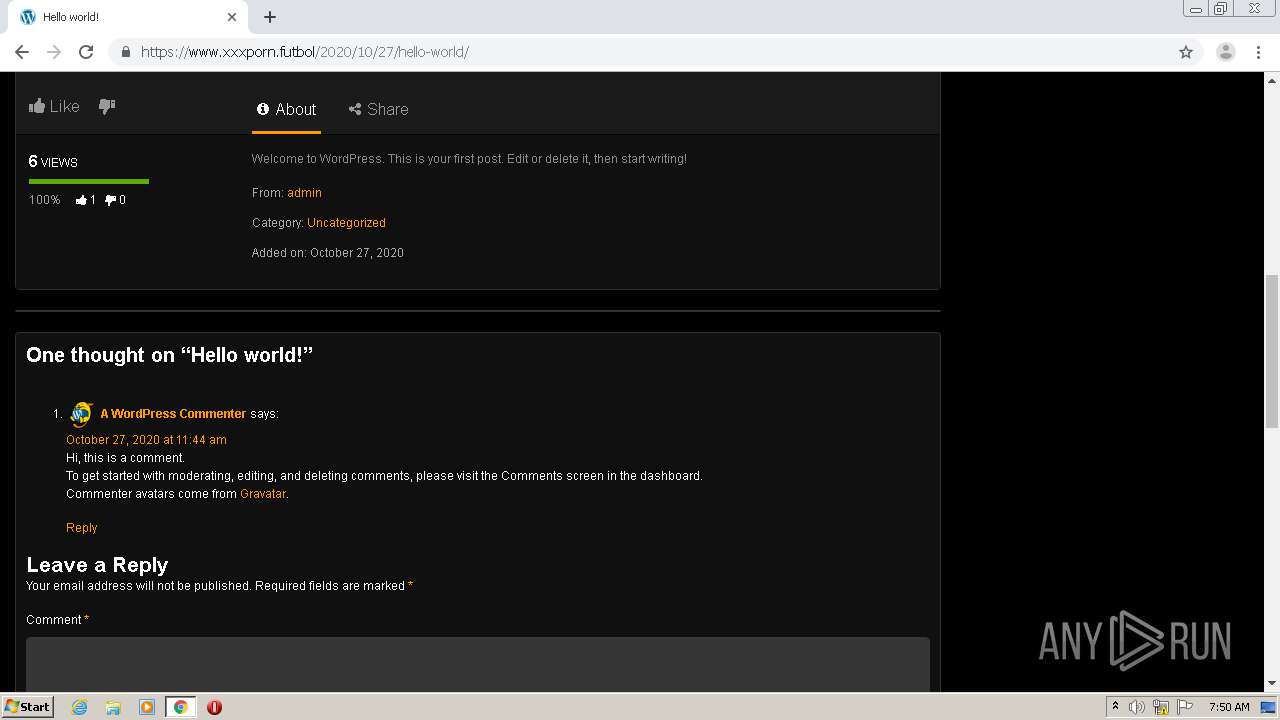Viewport: 1280px width, 720px height.
Task: Click the show desktop button
Action: pos(1268,707)
